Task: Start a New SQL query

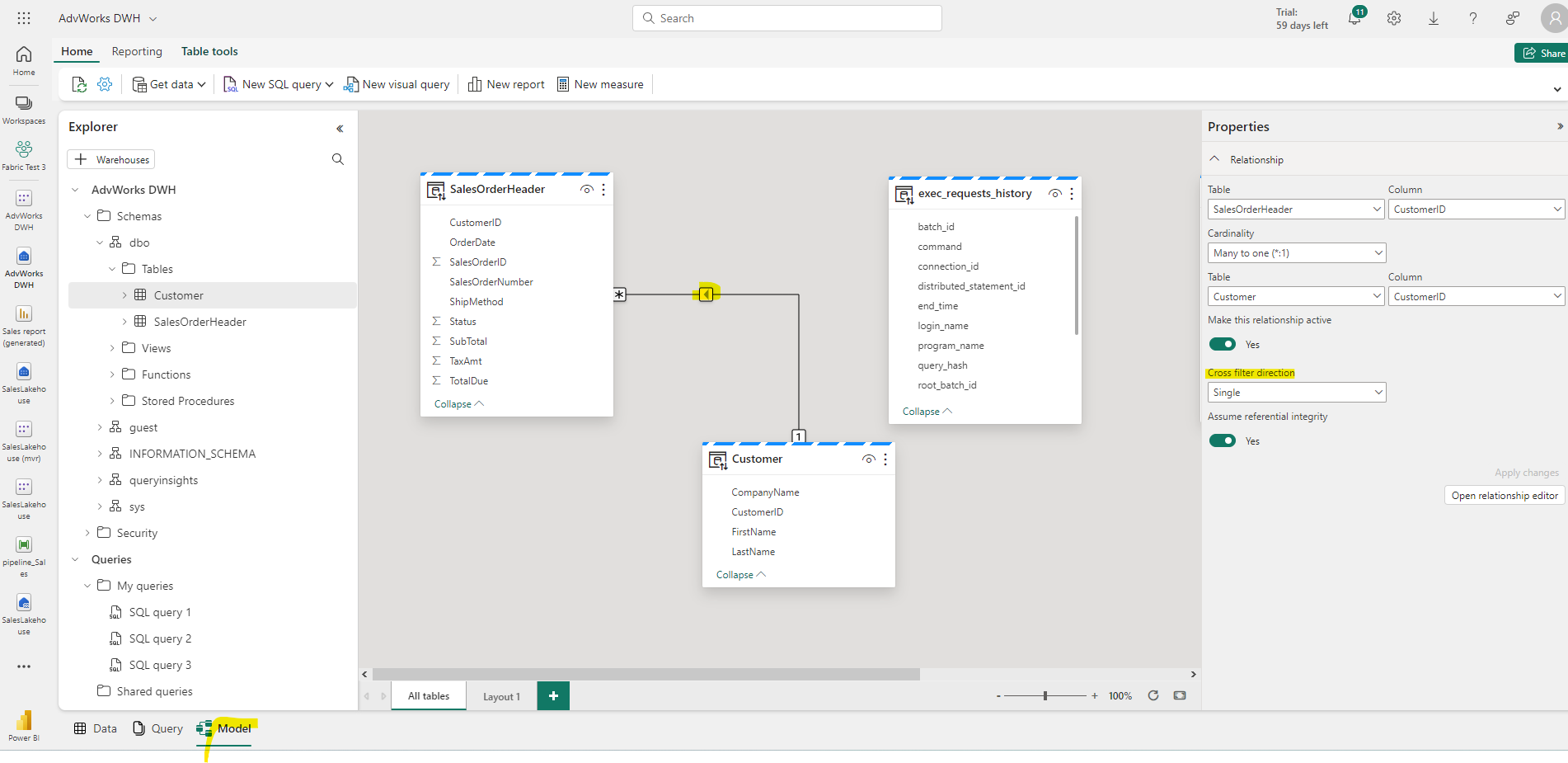Action: 276,83
